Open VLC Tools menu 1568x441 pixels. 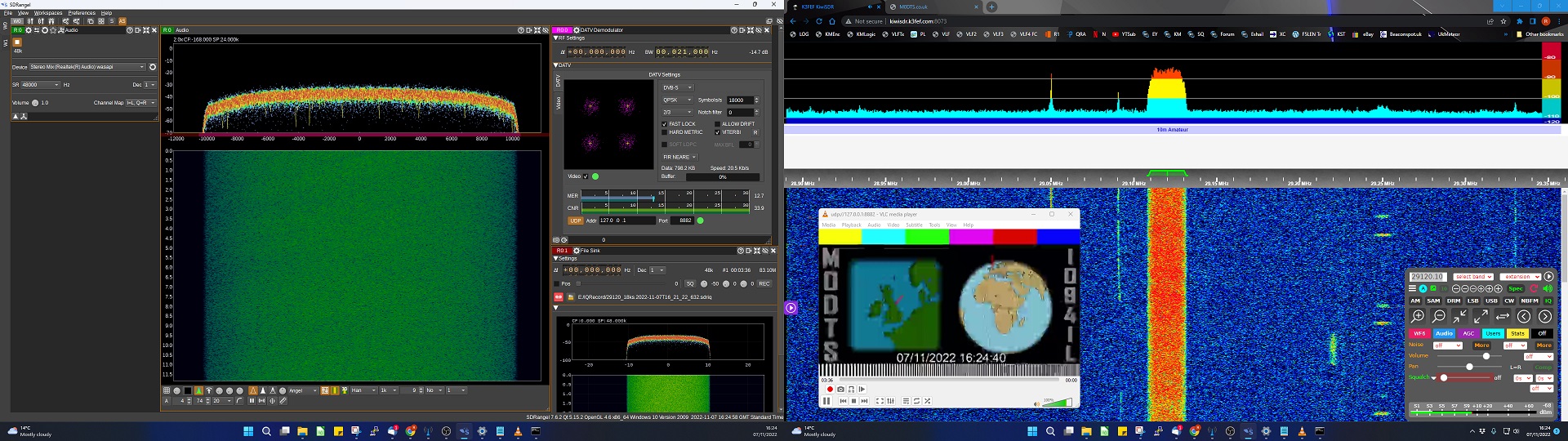pyautogui.click(x=934, y=225)
